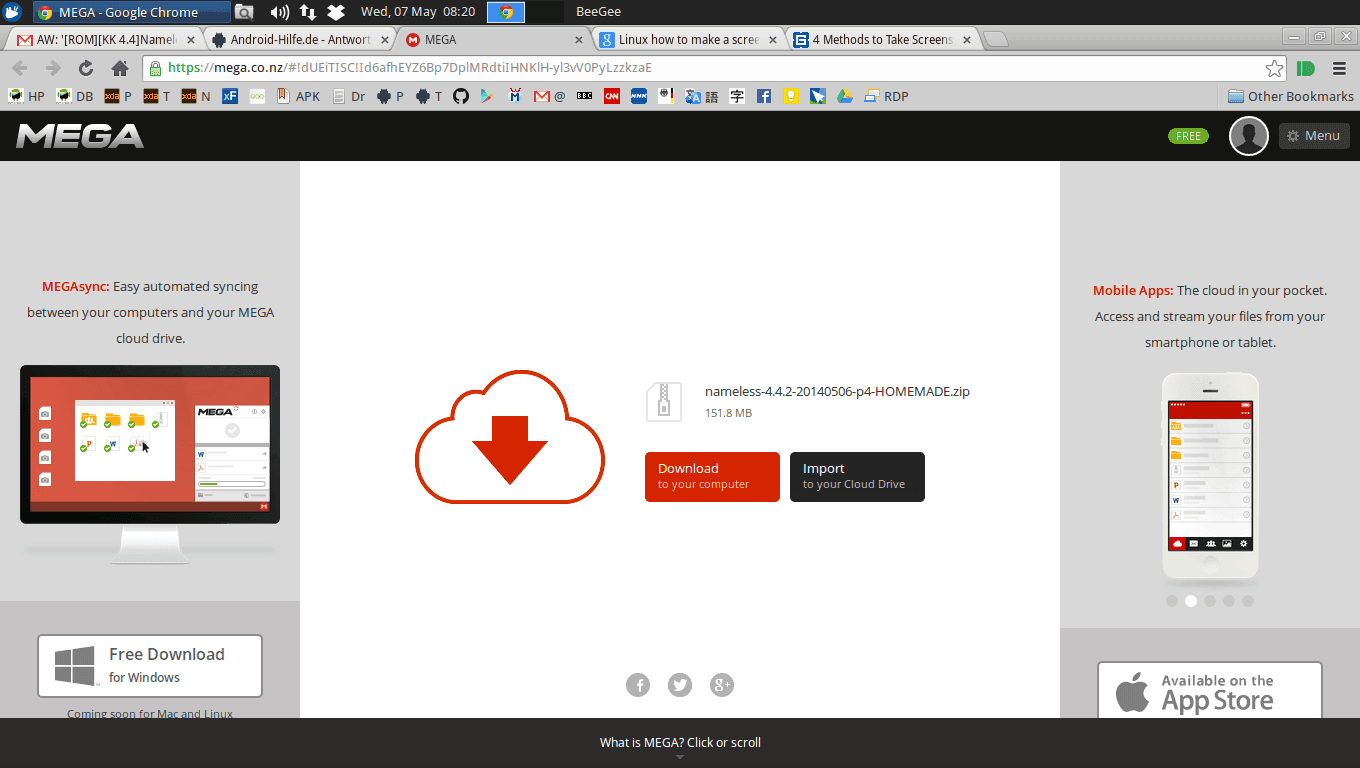The width and height of the screenshot is (1360, 768).
Task: Open the Google Drive bookmark icon
Action: tap(844, 96)
